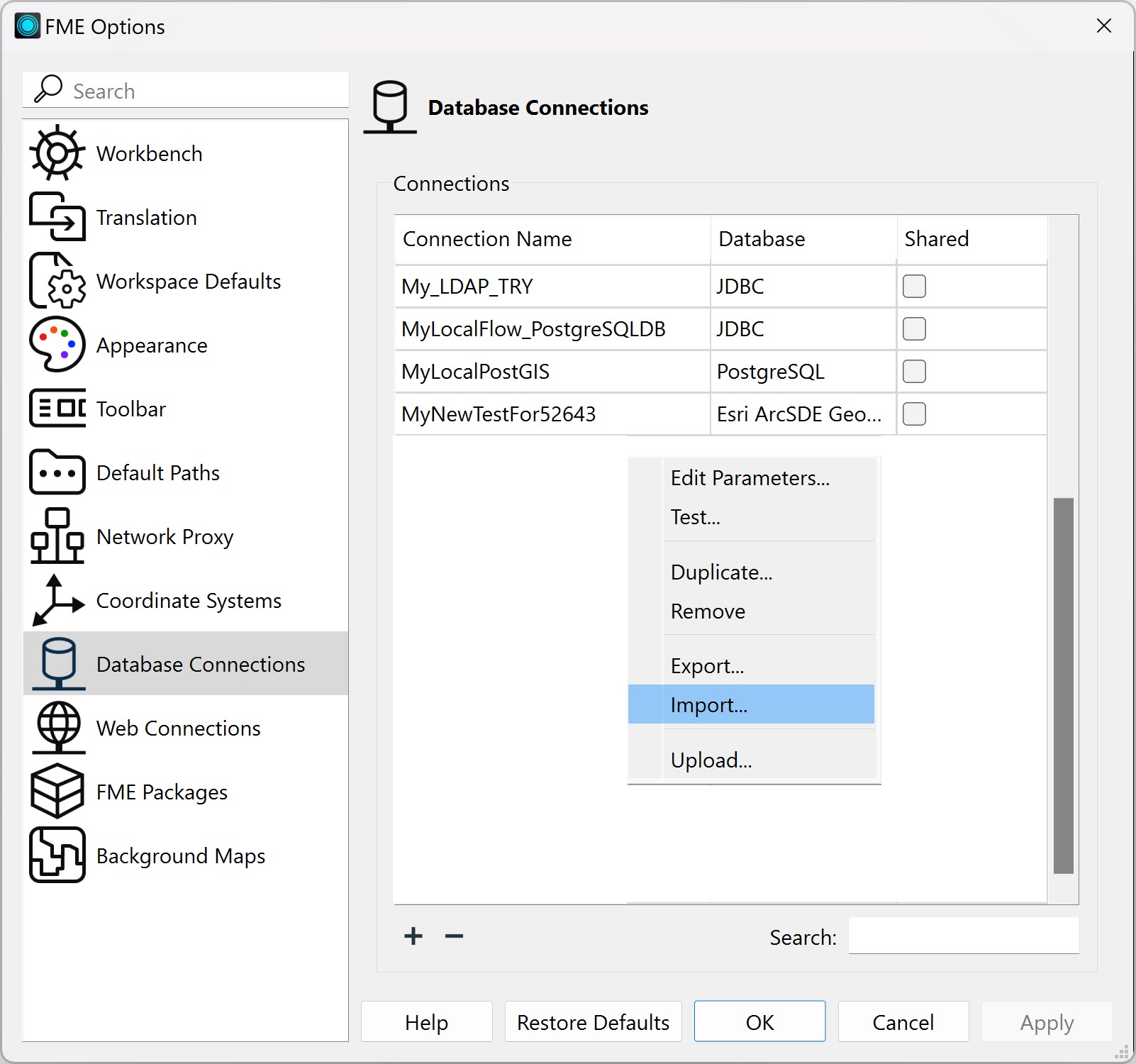Select the My_LDAP_TRY connection row

[x=721, y=287]
